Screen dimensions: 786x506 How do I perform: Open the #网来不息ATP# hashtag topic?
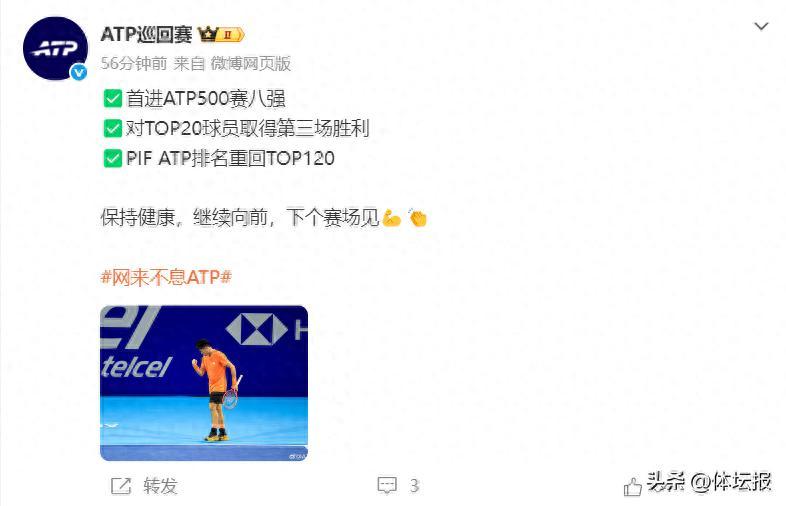click(x=166, y=277)
